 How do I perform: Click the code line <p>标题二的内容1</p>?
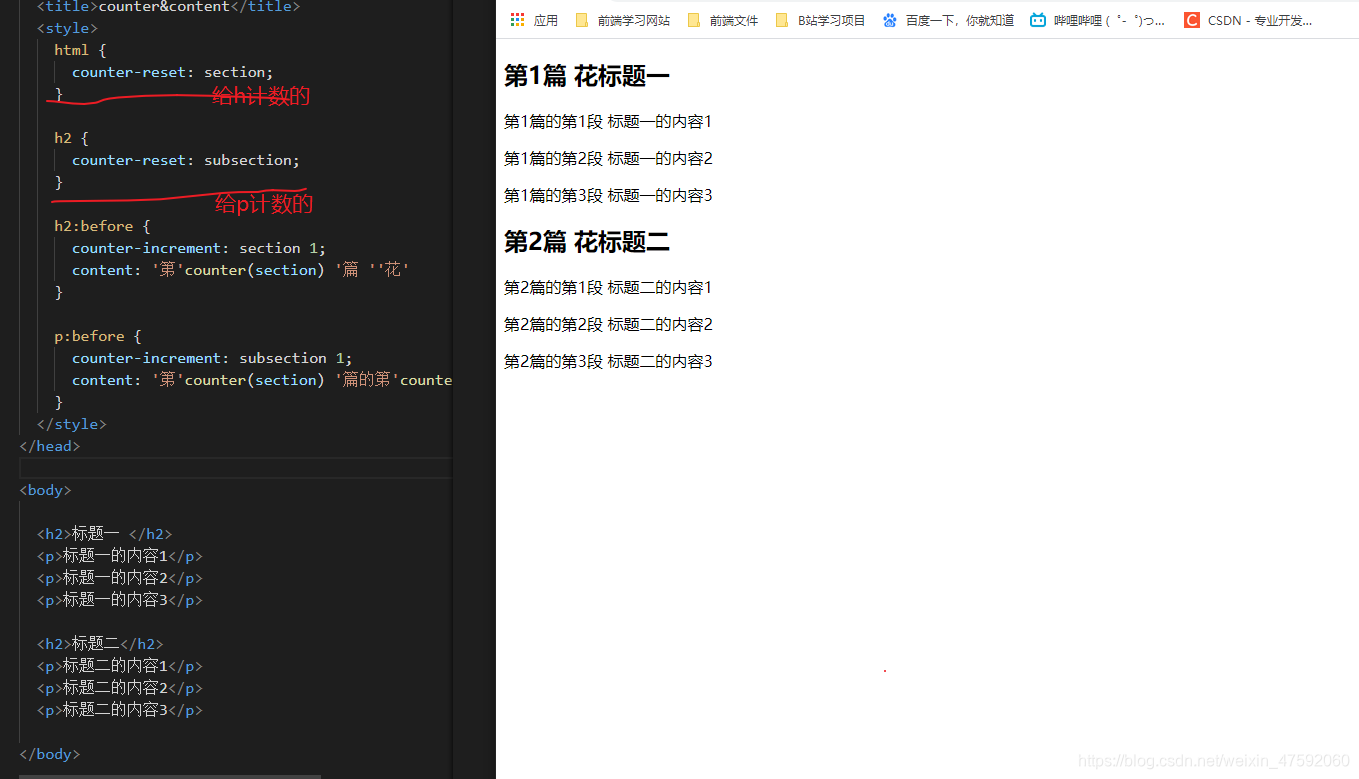tap(120, 666)
